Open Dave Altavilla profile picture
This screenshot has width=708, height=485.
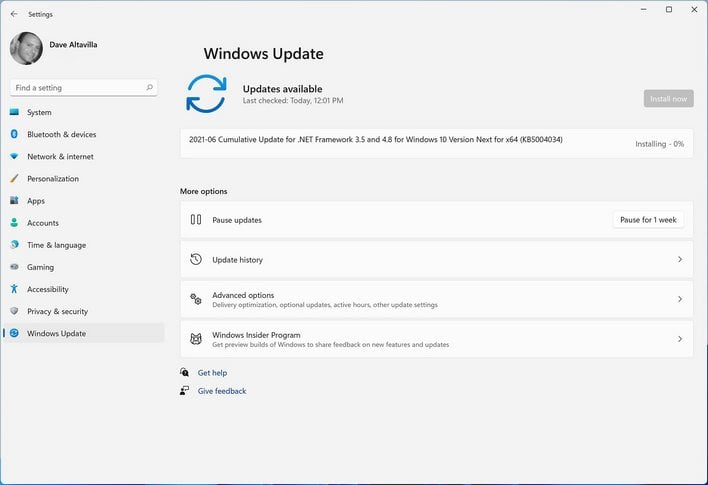[26, 48]
